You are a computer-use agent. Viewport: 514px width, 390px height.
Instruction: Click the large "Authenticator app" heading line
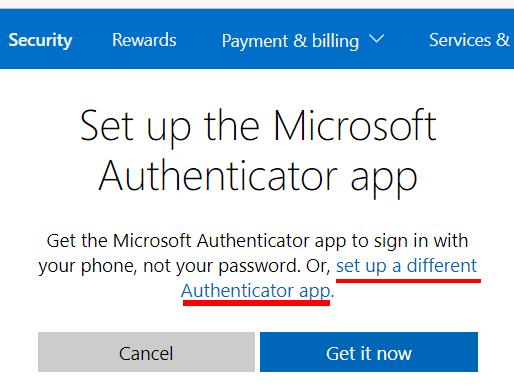[258, 175]
